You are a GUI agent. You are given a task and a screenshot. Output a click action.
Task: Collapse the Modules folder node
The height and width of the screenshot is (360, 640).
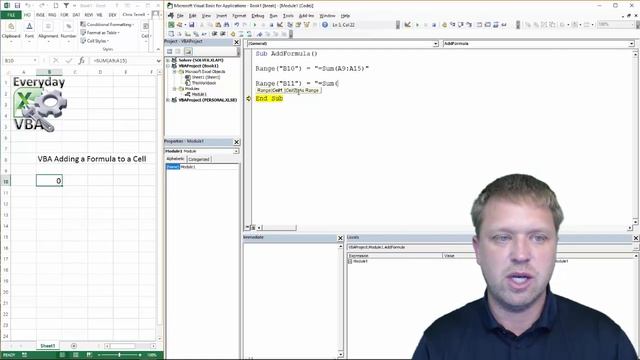175,89
